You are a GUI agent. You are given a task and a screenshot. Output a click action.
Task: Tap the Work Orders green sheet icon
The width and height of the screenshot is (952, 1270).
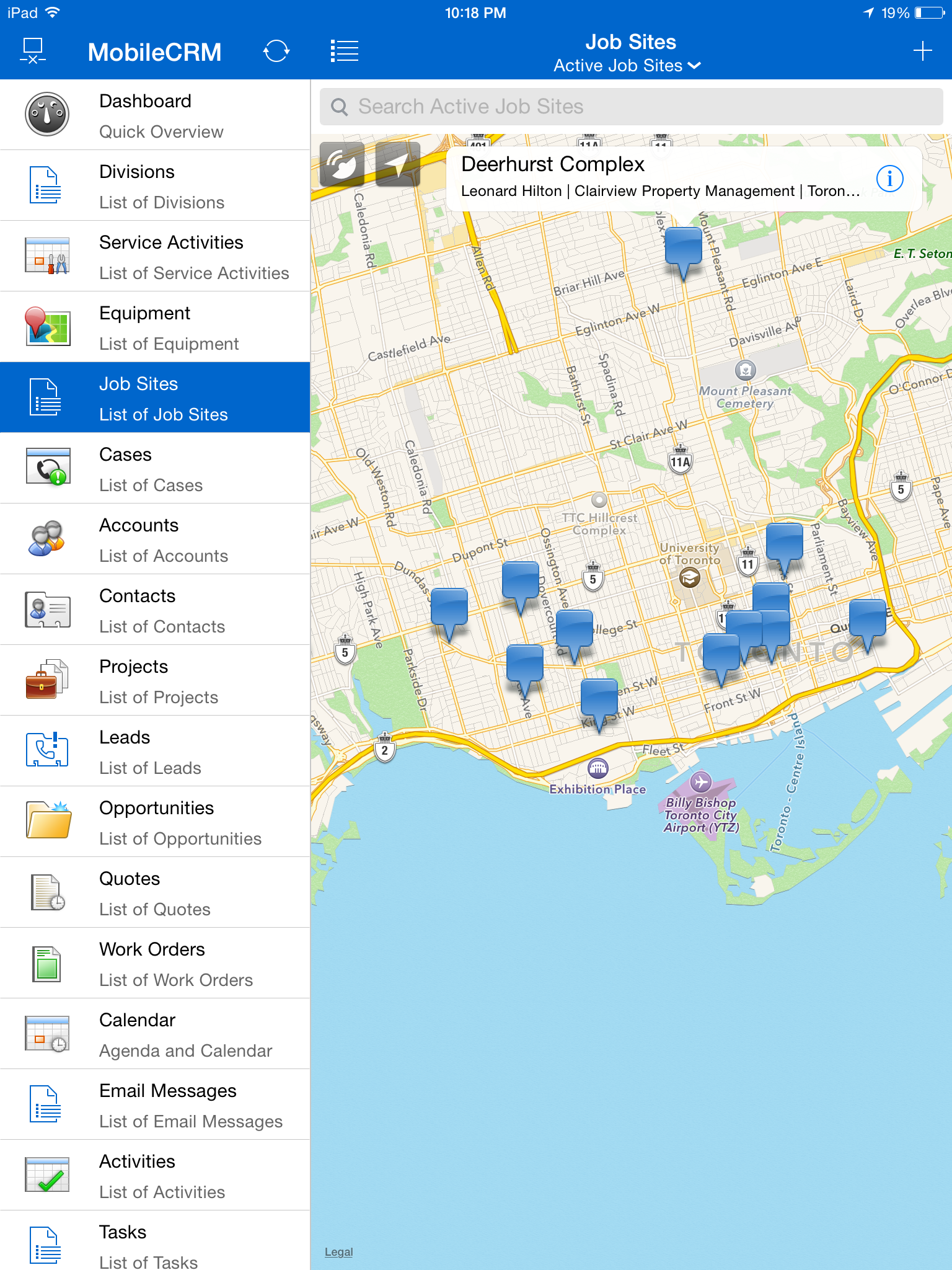point(46,964)
